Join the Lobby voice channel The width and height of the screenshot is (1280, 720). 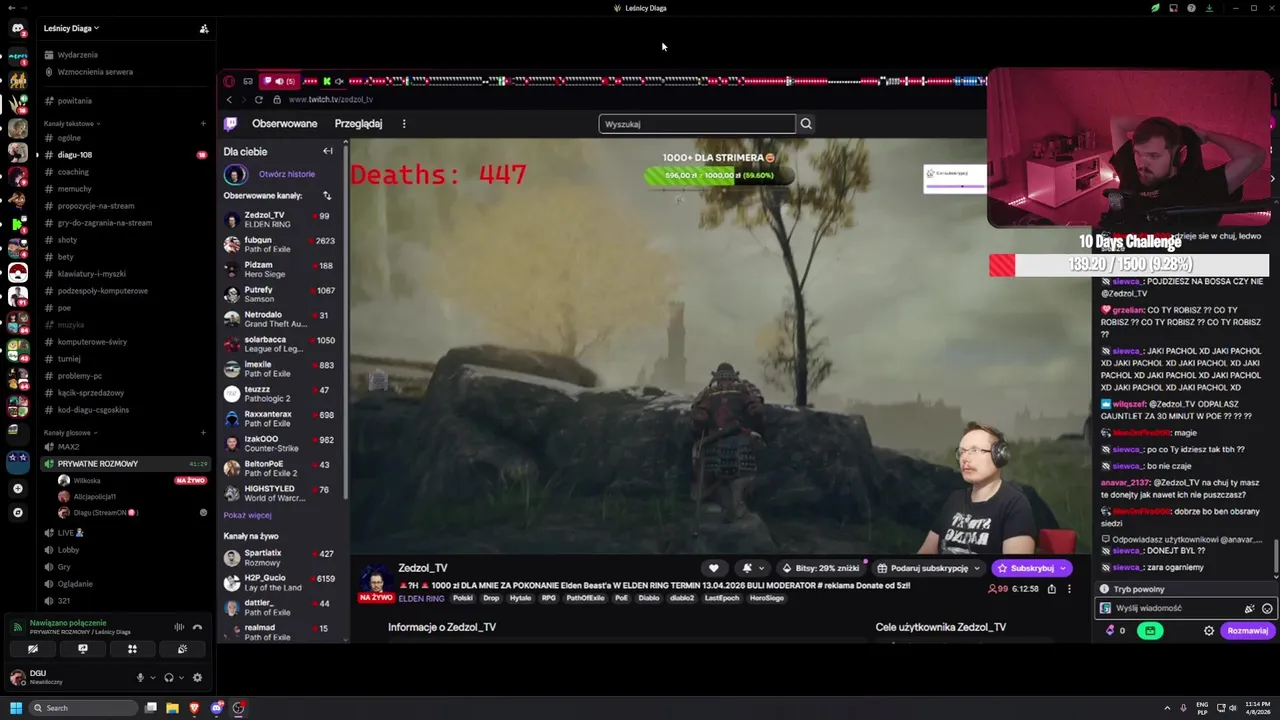point(68,550)
